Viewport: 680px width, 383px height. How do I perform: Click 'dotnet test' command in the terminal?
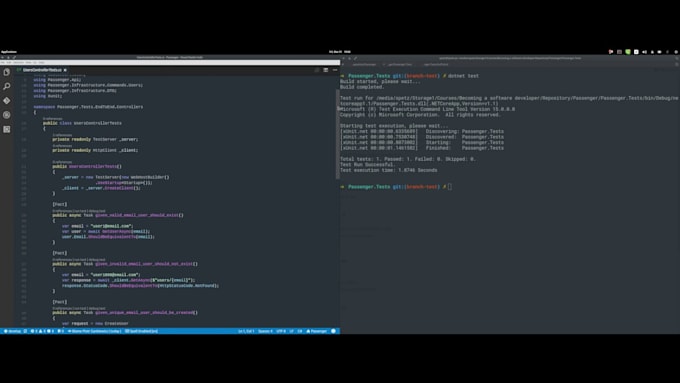[463, 76]
